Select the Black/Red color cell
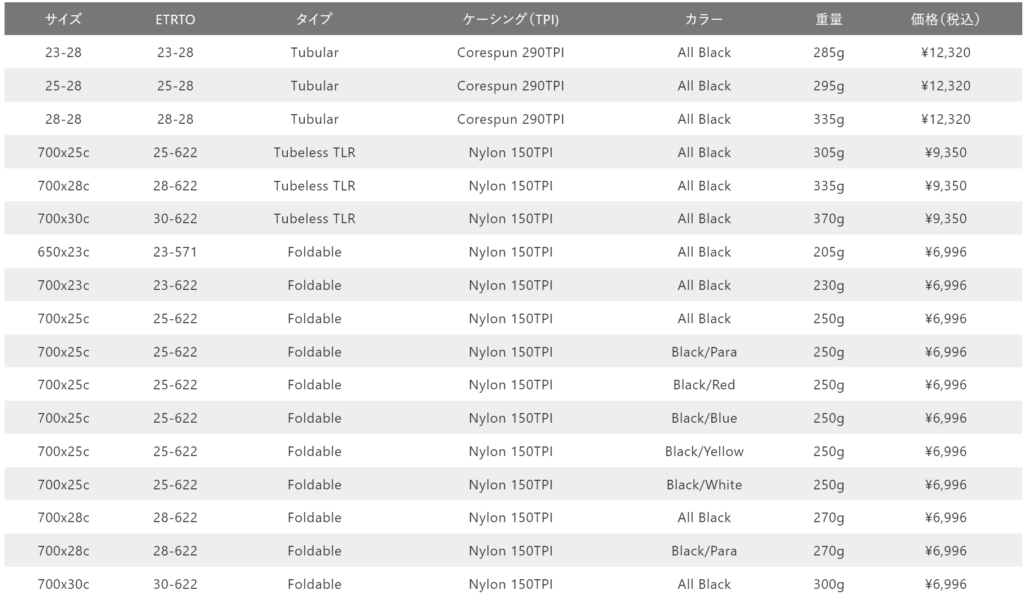The height and width of the screenshot is (599, 1024). pos(704,385)
